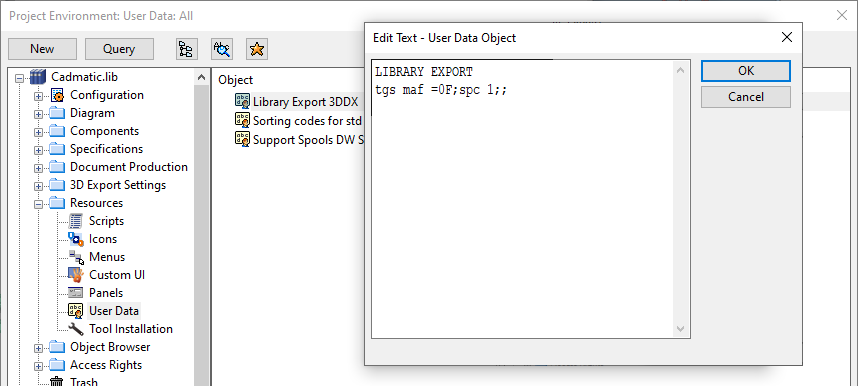Screen dimensions: 858x386
Task: Select the Document Production folder icon
Action: tap(57, 167)
